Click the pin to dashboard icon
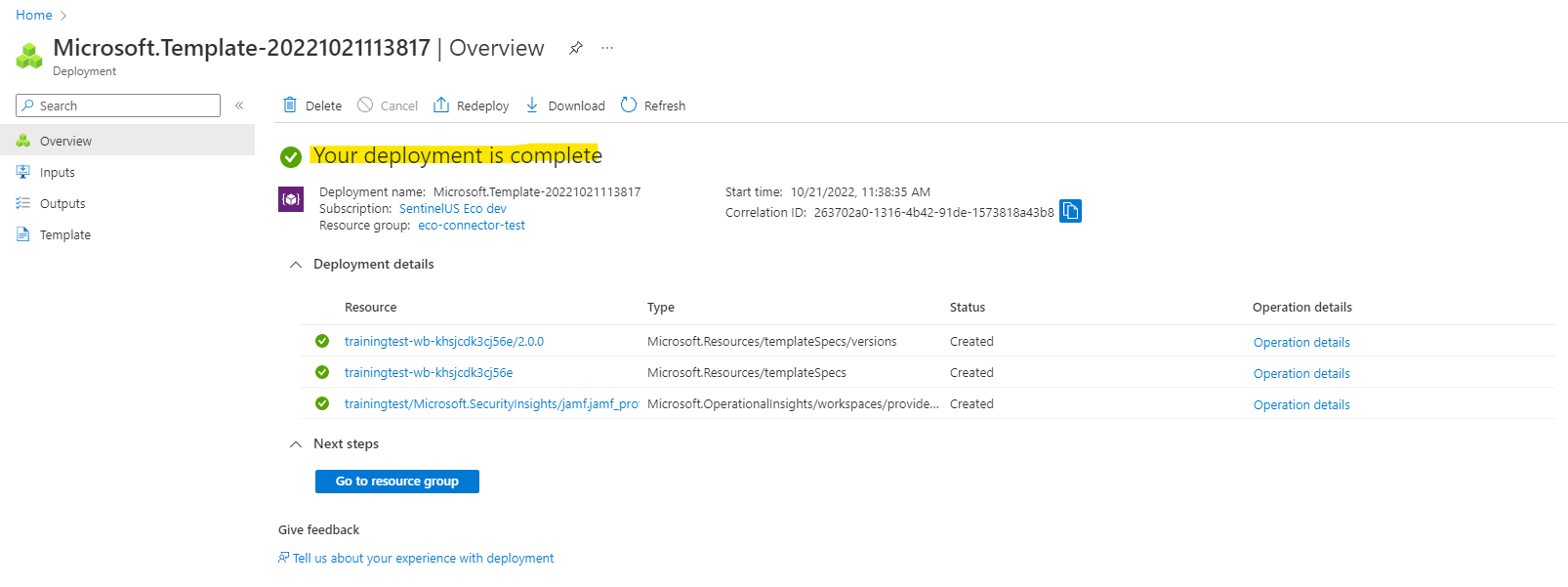 (576, 48)
